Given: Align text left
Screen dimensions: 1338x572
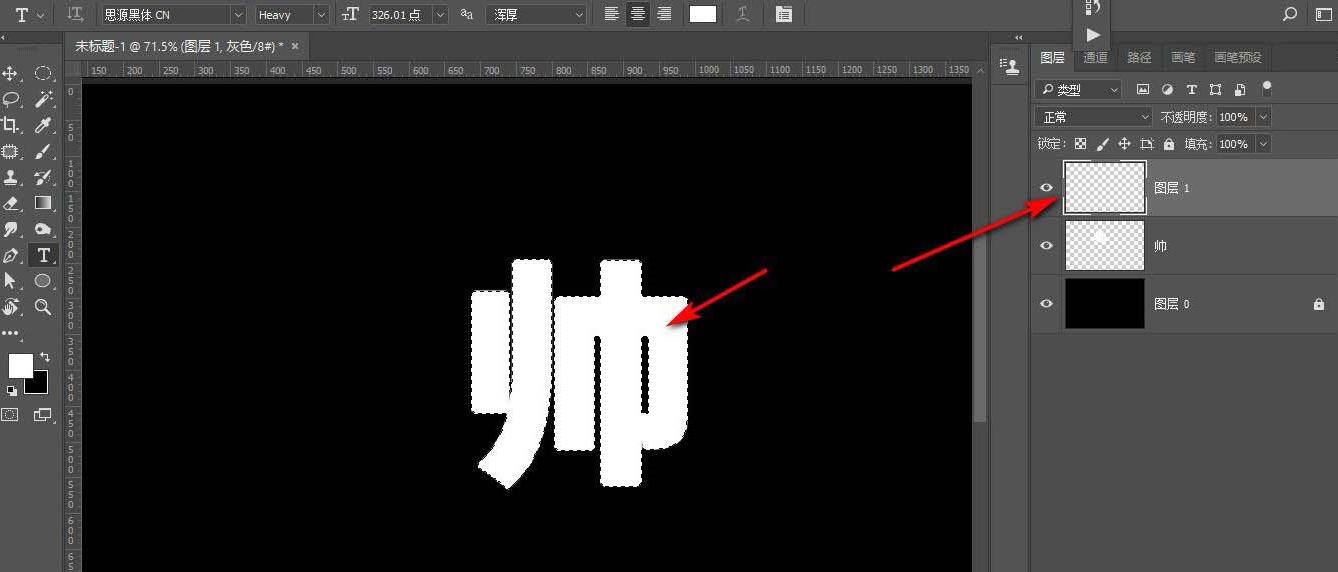Looking at the screenshot, I should 612,14.
